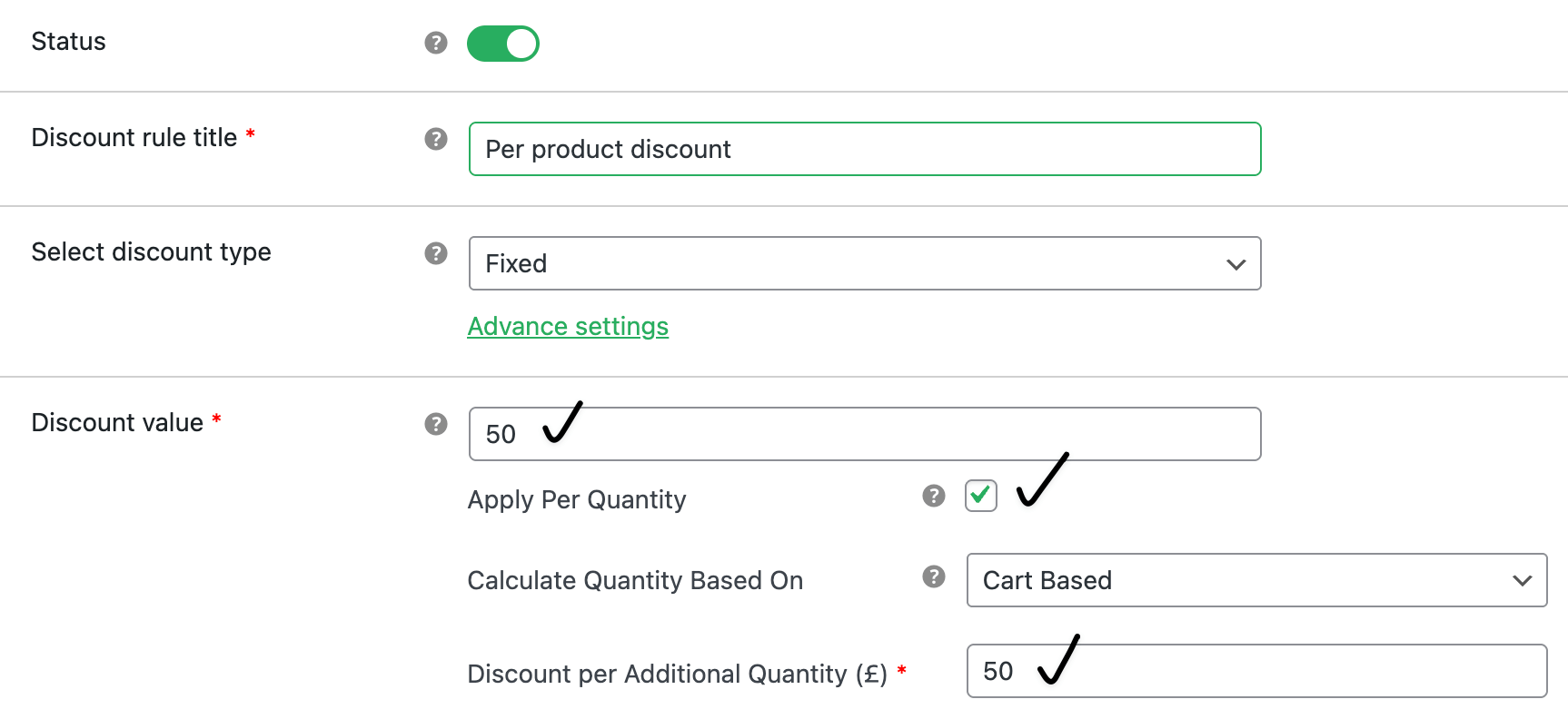Select the Discount rule title label

click(133, 137)
